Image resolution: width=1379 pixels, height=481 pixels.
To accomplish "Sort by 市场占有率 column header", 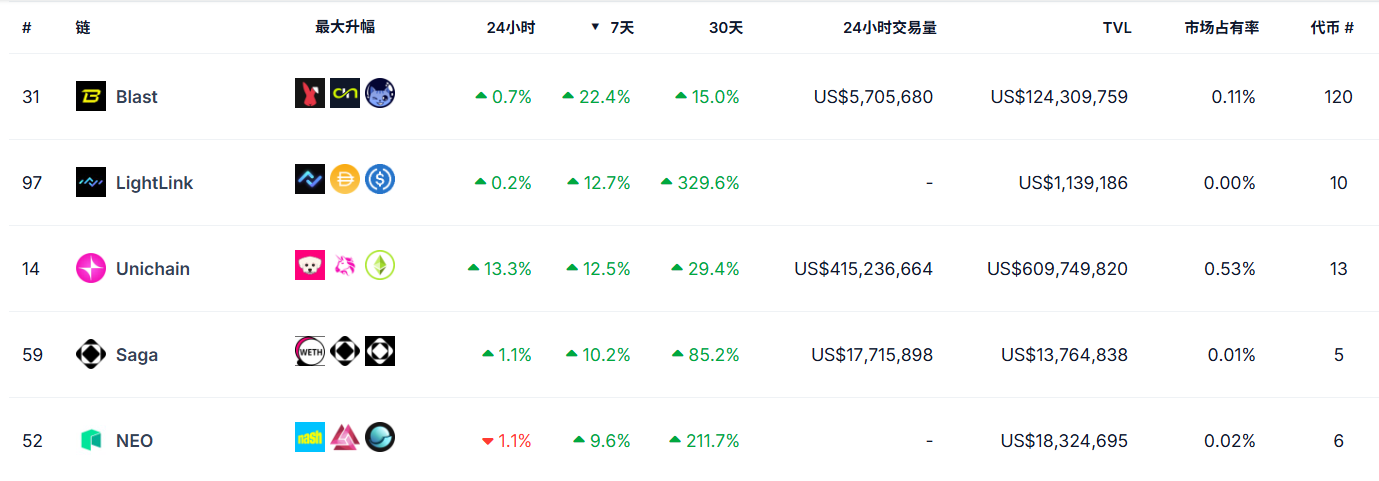I will pos(1221,28).
